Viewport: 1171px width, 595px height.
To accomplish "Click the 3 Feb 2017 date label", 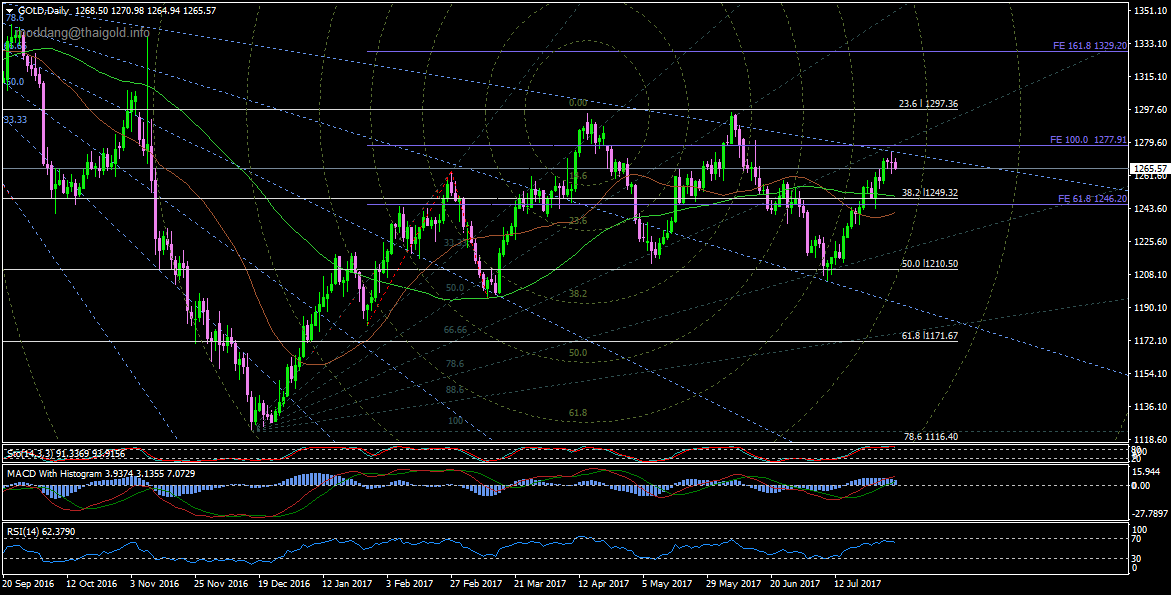I will [x=410, y=583].
